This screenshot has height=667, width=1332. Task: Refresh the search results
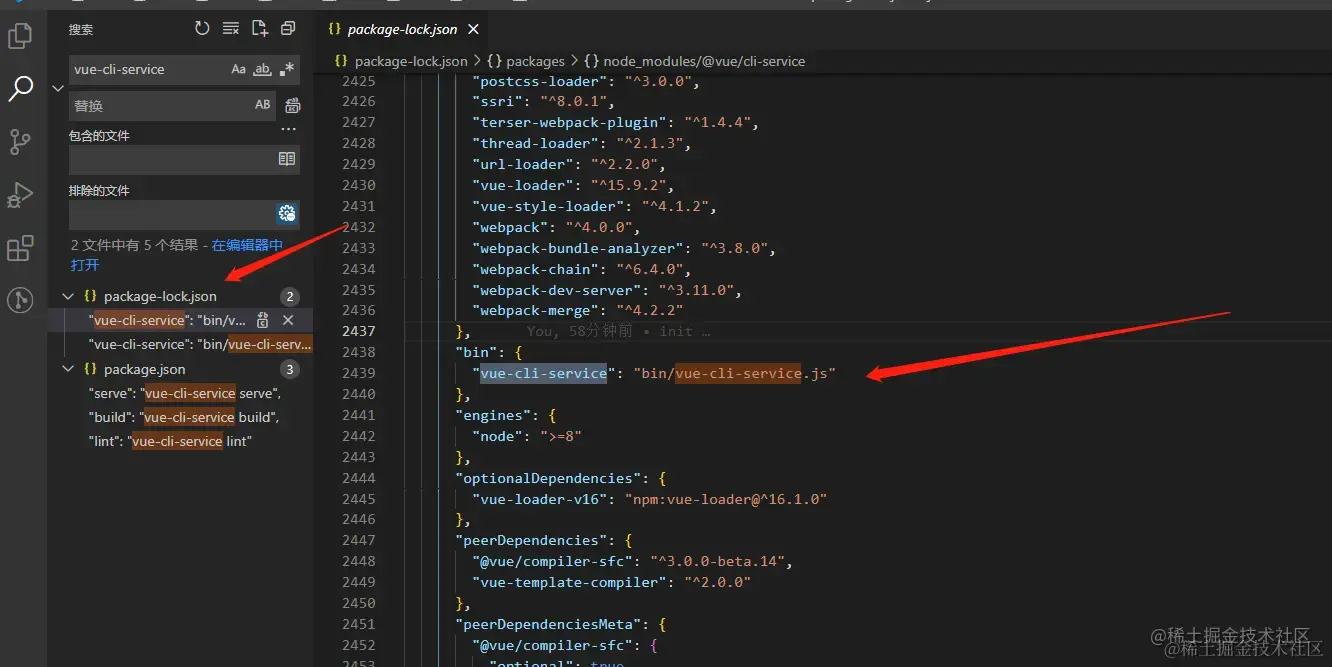(x=202, y=29)
